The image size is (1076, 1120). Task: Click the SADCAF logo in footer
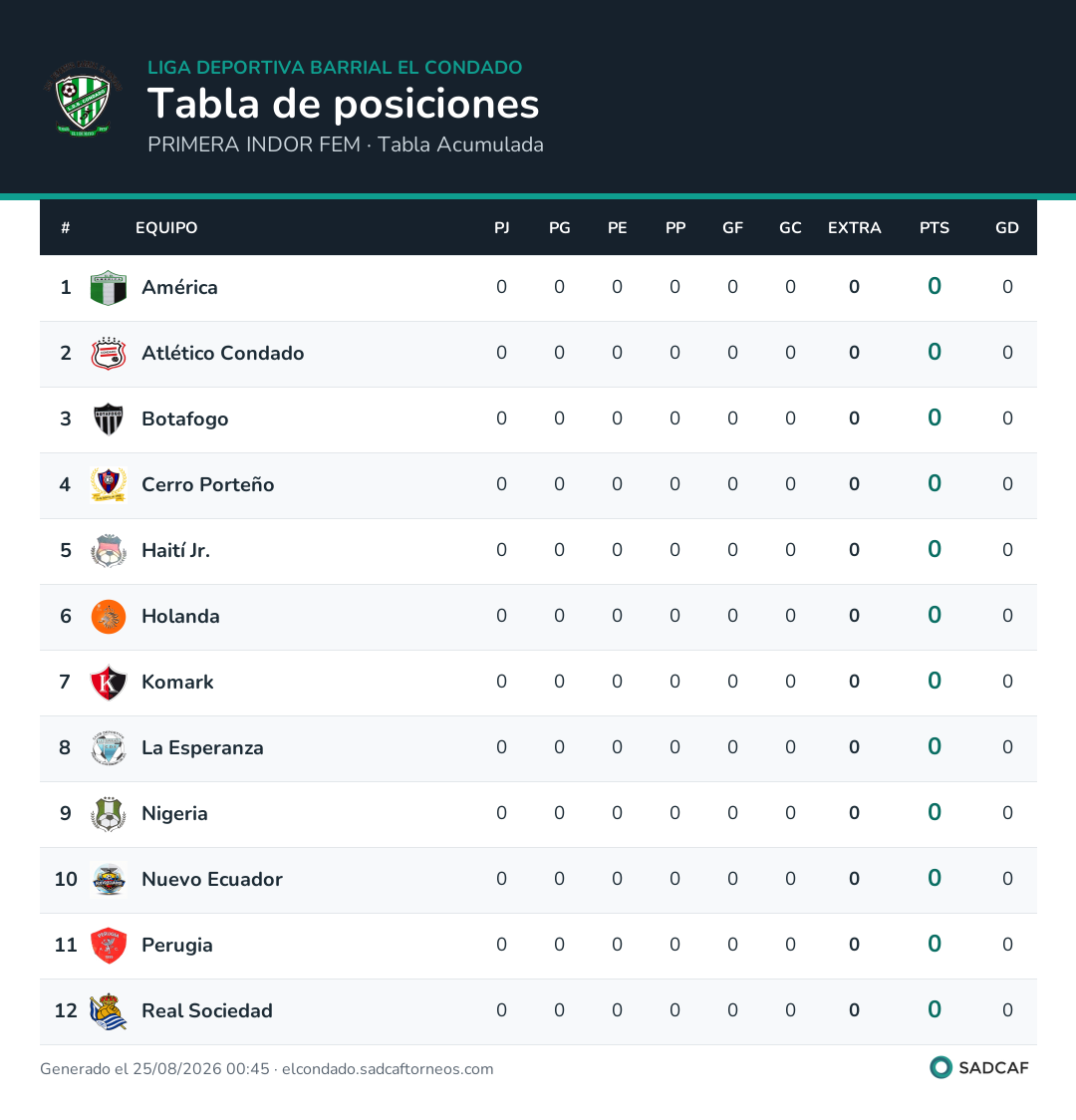979,1067
